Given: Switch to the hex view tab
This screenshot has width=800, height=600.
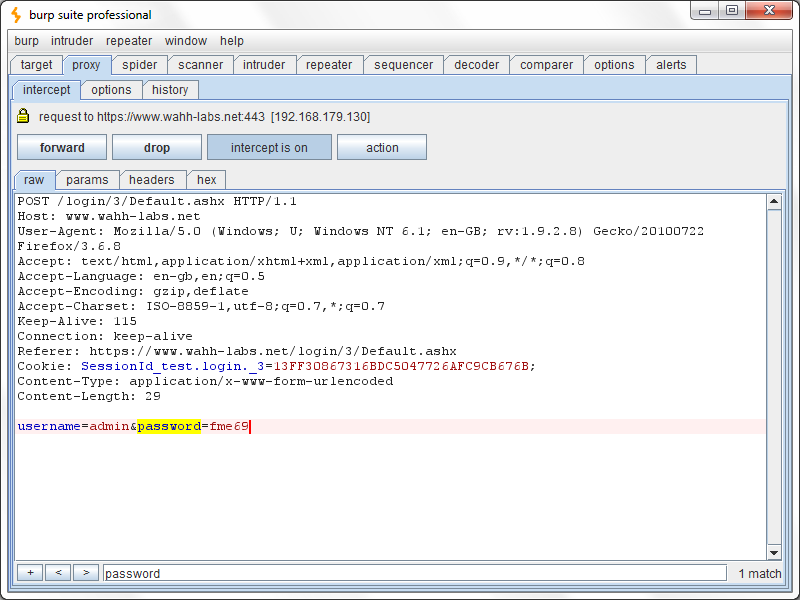Looking at the screenshot, I should [207, 180].
